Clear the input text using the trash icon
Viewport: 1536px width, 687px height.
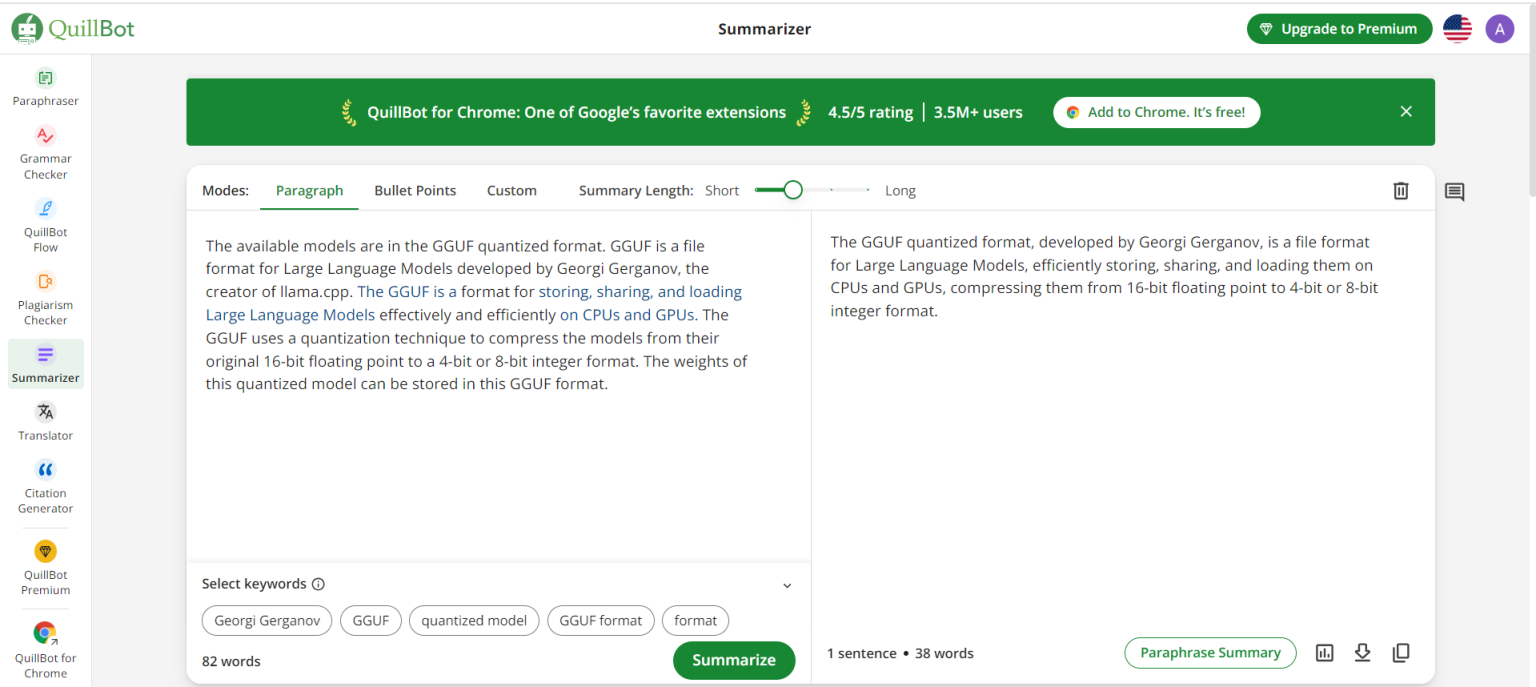pyautogui.click(x=1401, y=190)
